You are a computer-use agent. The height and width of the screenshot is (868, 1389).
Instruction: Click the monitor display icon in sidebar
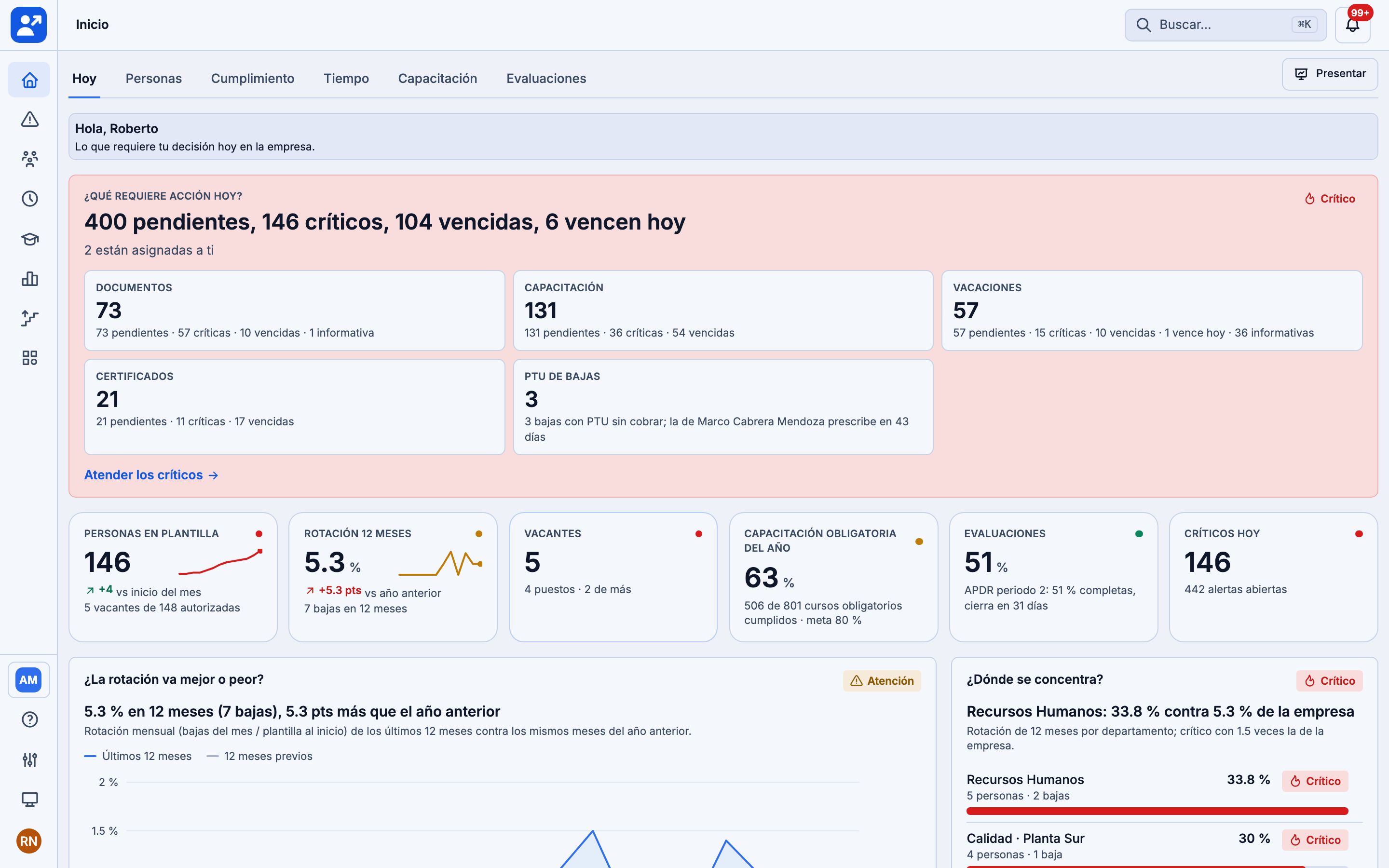[29, 799]
